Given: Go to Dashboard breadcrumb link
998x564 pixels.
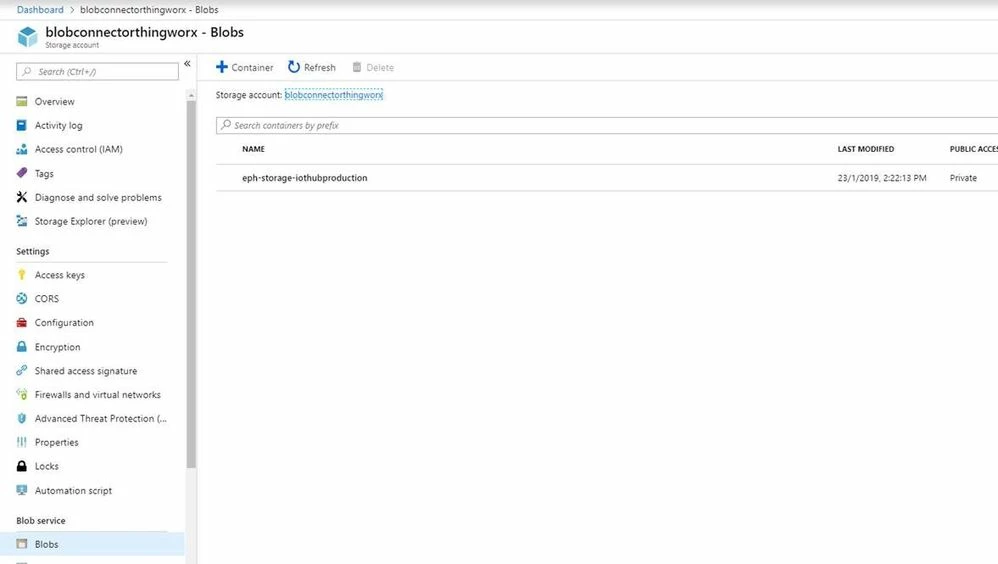Looking at the screenshot, I should click(x=40, y=10).
